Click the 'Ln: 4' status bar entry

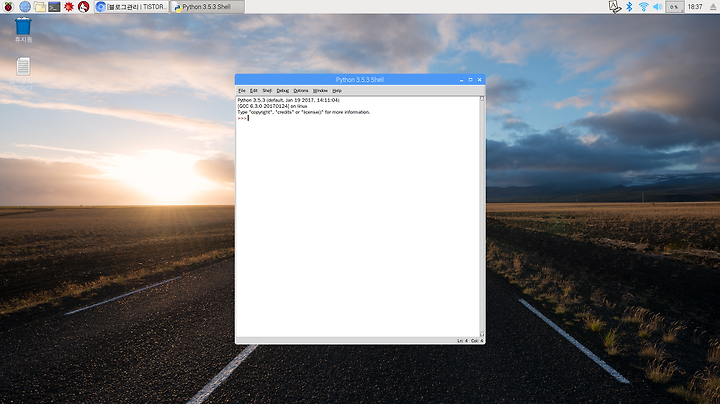pos(462,341)
